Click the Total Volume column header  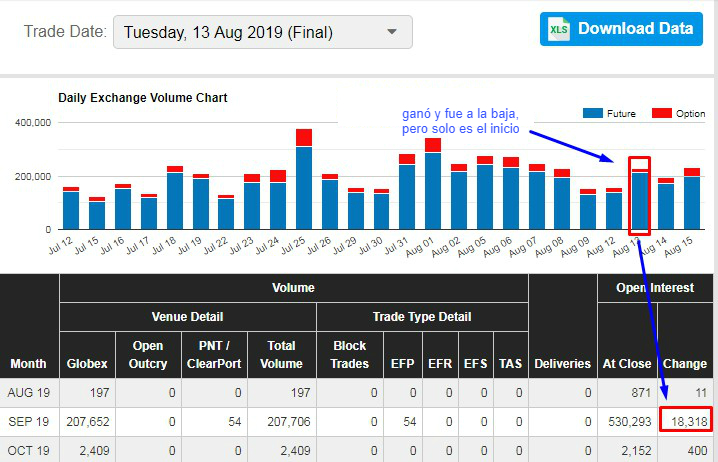tap(281, 354)
